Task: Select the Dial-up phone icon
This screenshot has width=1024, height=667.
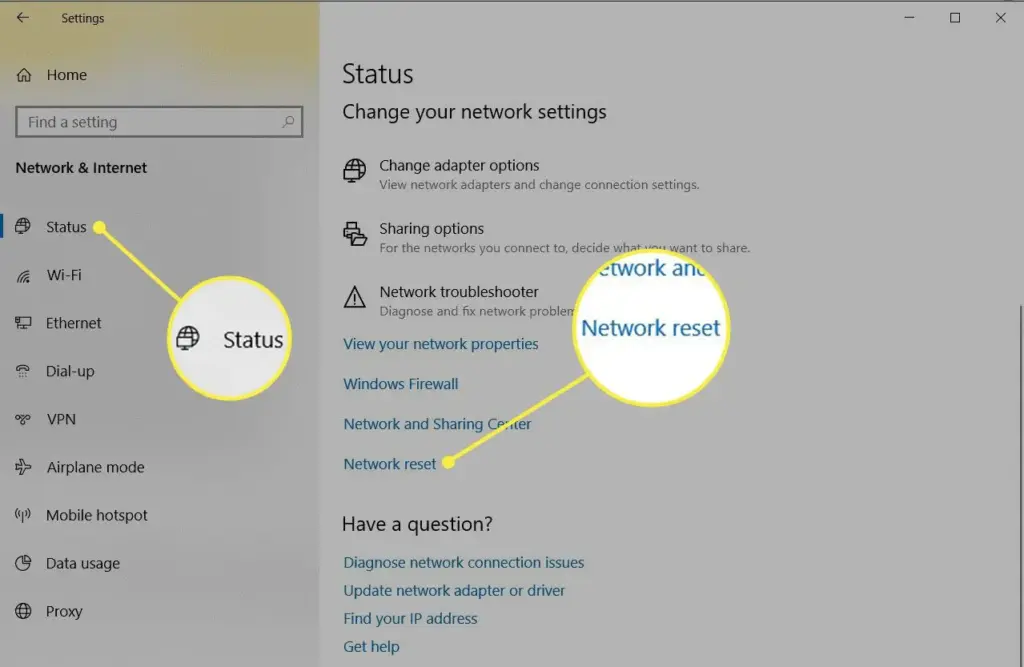Action: click(23, 371)
